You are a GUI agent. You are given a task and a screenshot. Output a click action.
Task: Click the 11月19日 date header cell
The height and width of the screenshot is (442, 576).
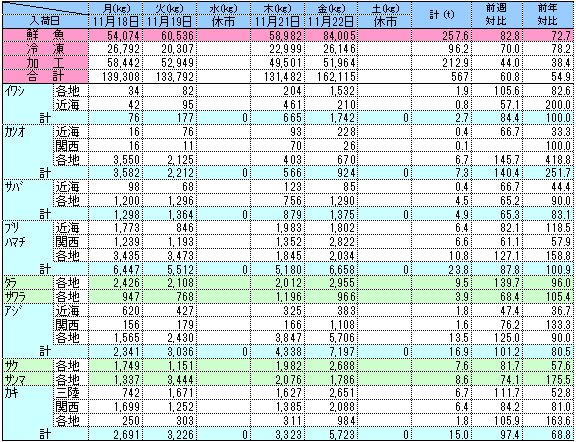[169, 21]
